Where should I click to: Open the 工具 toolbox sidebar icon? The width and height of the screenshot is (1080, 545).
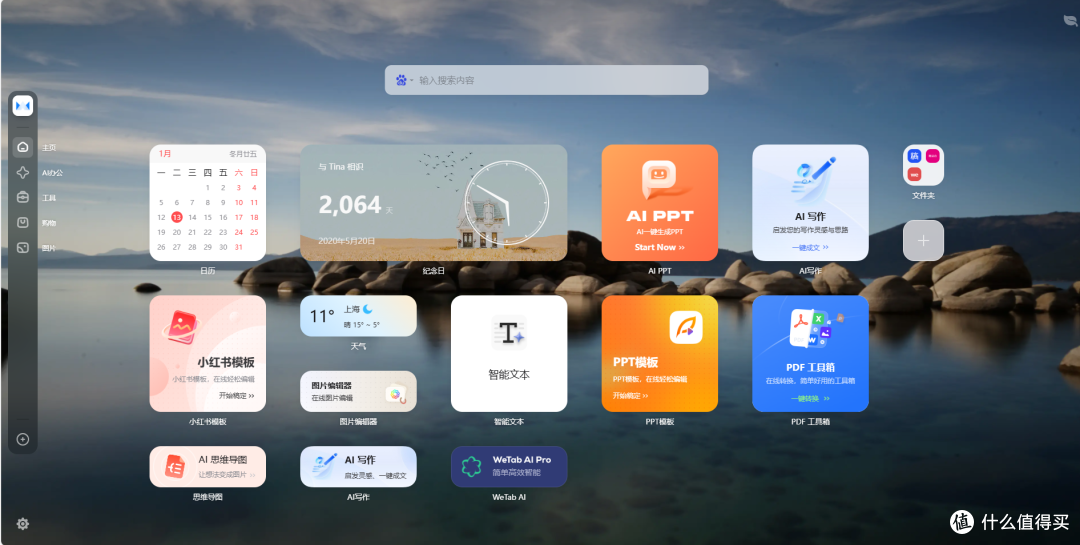point(23,198)
